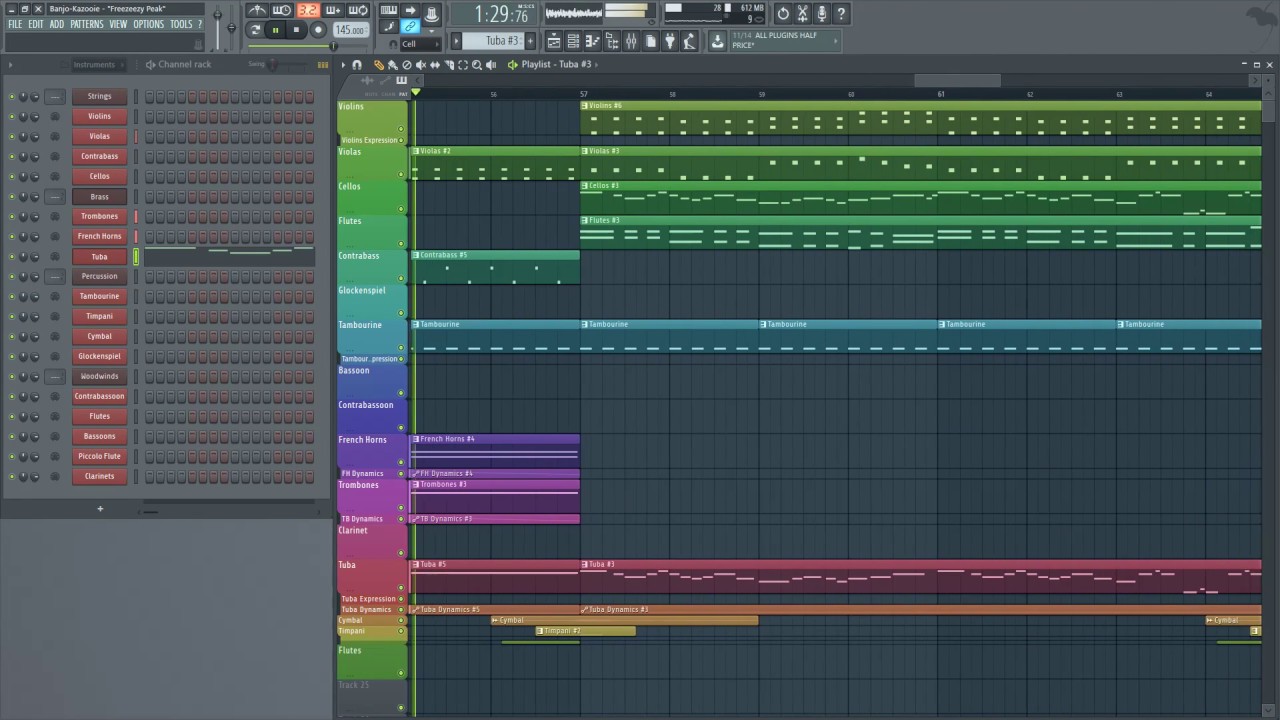Open the PATTERNS menu
Screen dimensions: 1280x720
pyautogui.click(x=87, y=24)
